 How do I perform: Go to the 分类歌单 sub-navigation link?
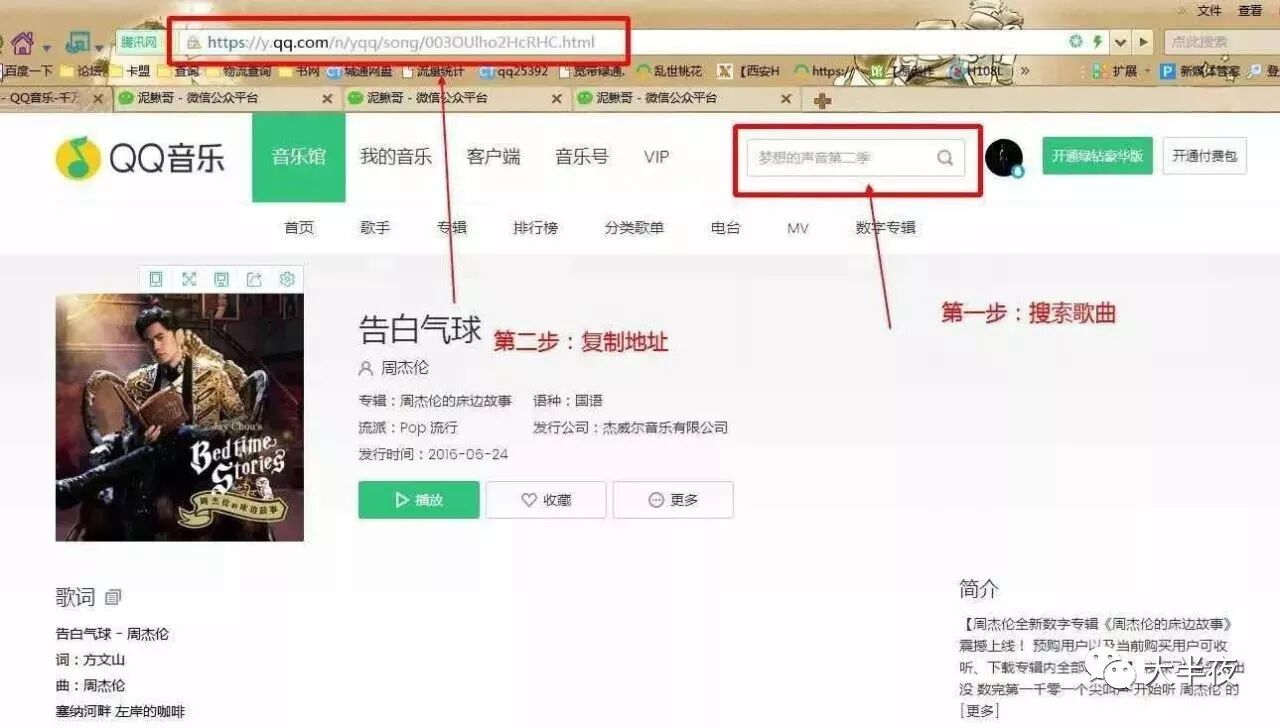coord(634,228)
